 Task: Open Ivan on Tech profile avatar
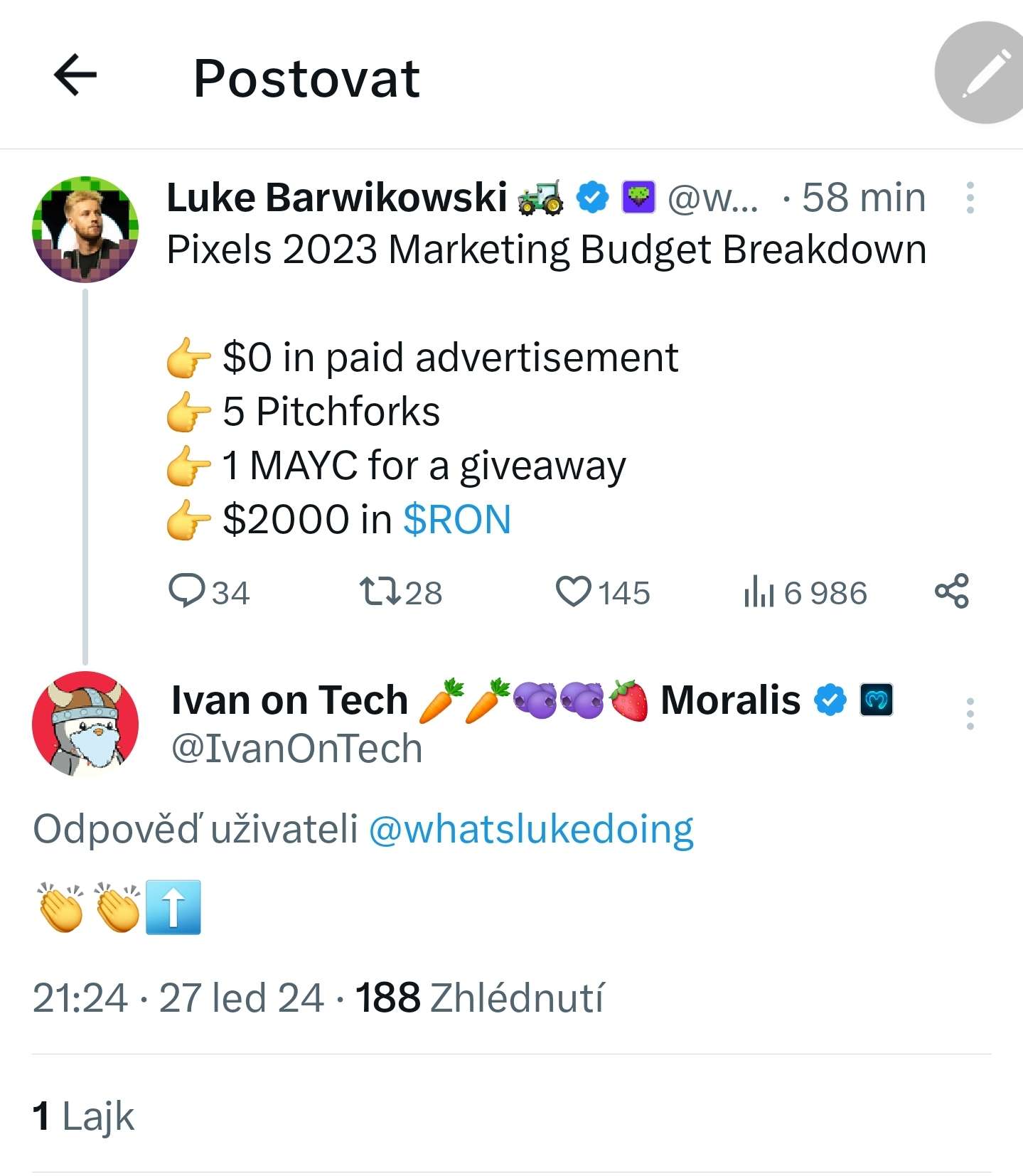click(x=85, y=724)
